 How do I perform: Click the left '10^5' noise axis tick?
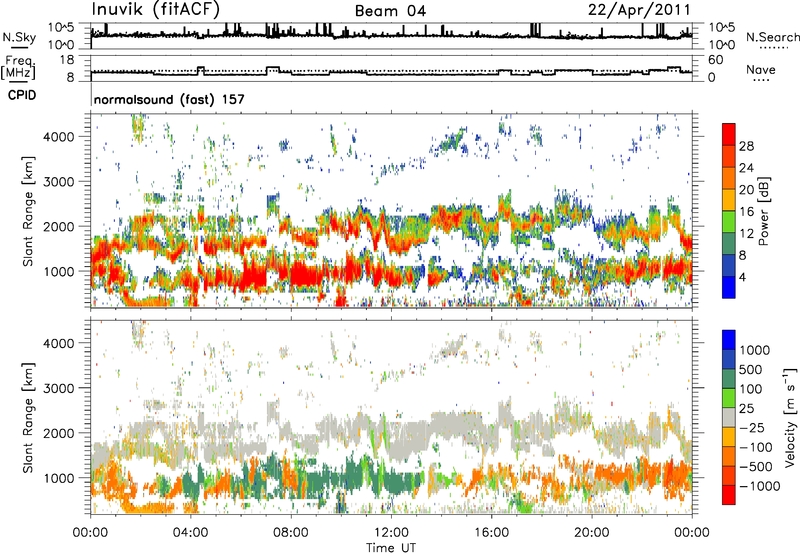61,27
